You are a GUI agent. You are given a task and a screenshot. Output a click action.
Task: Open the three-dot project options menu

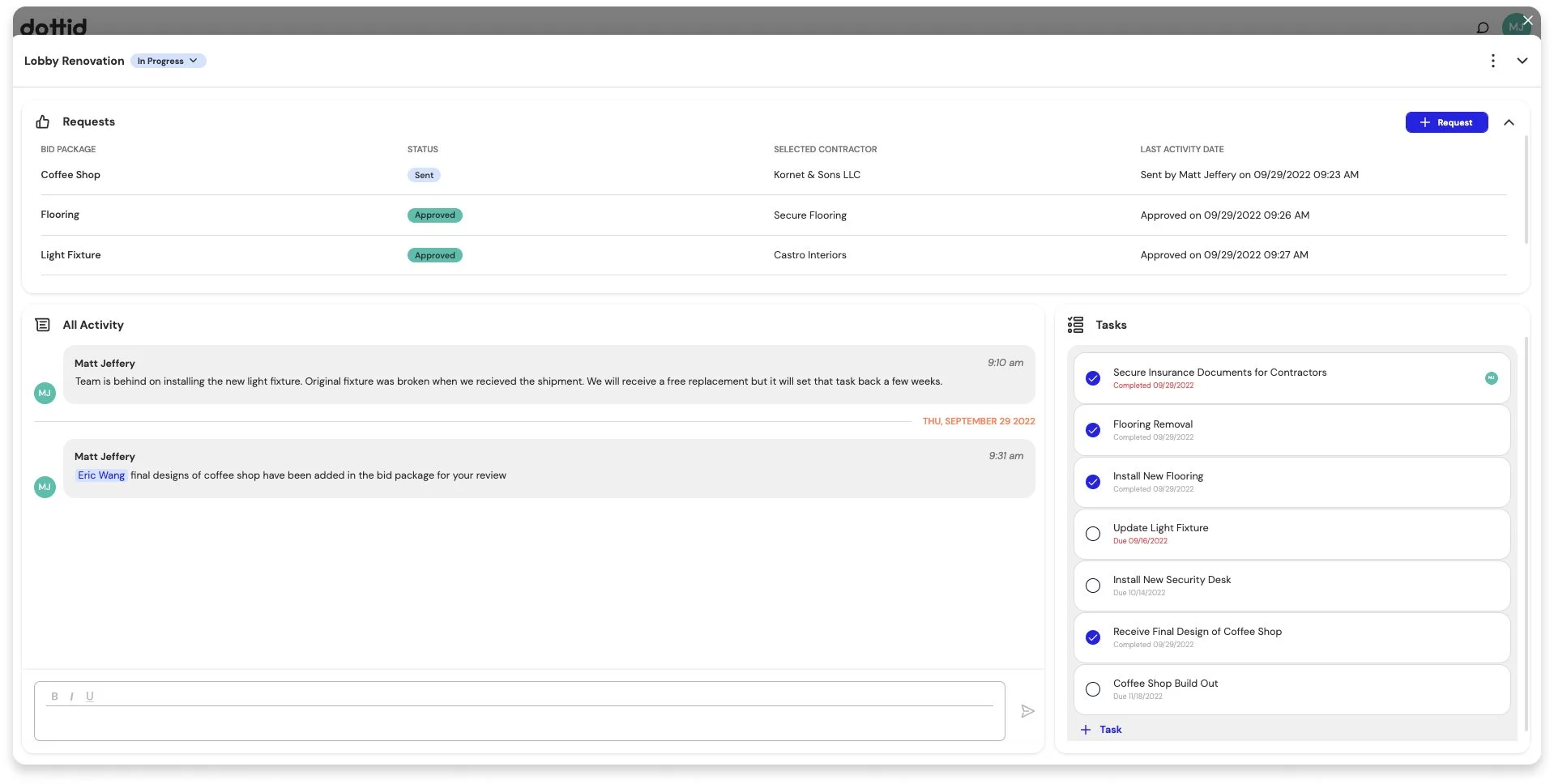[1492, 61]
